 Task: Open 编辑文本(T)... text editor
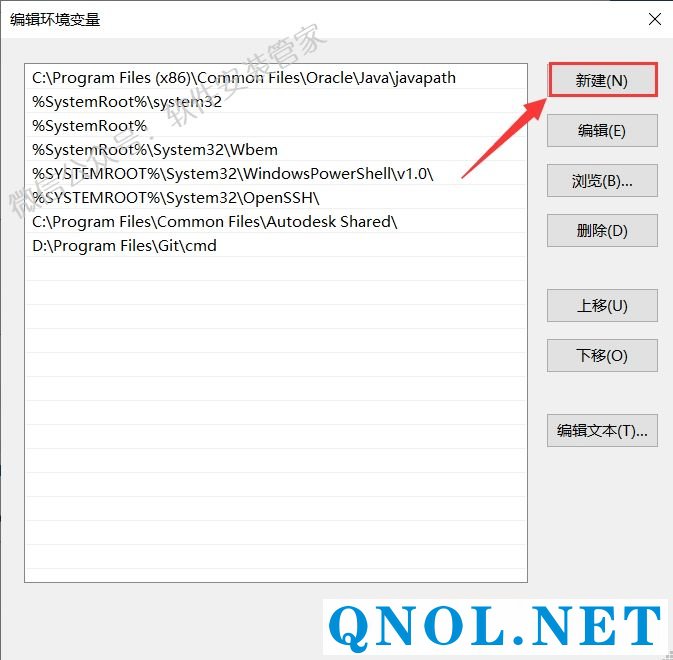point(602,430)
